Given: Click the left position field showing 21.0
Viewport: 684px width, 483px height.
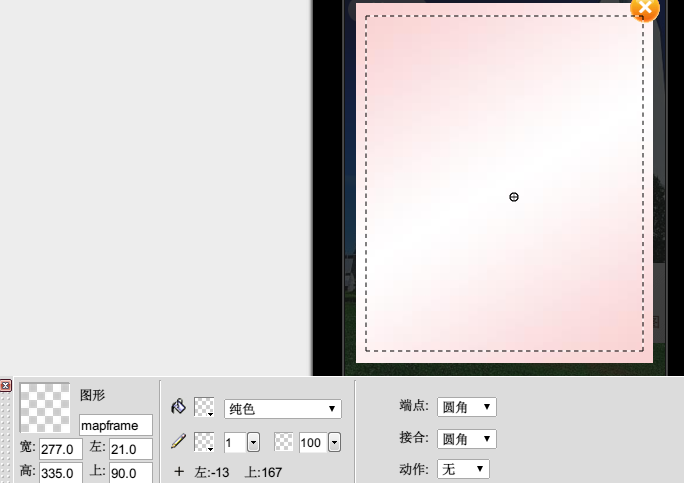Looking at the screenshot, I should tap(130, 449).
